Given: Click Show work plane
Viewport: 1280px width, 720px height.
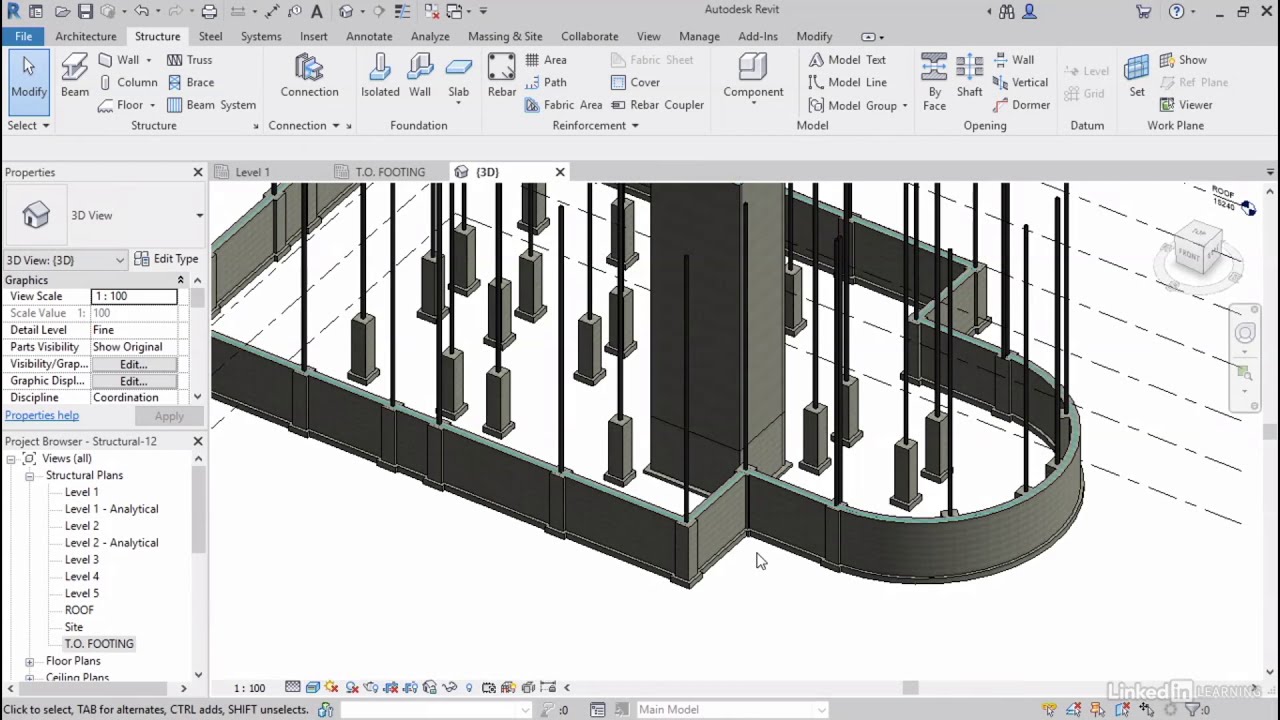Looking at the screenshot, I should pos(1183,59).
